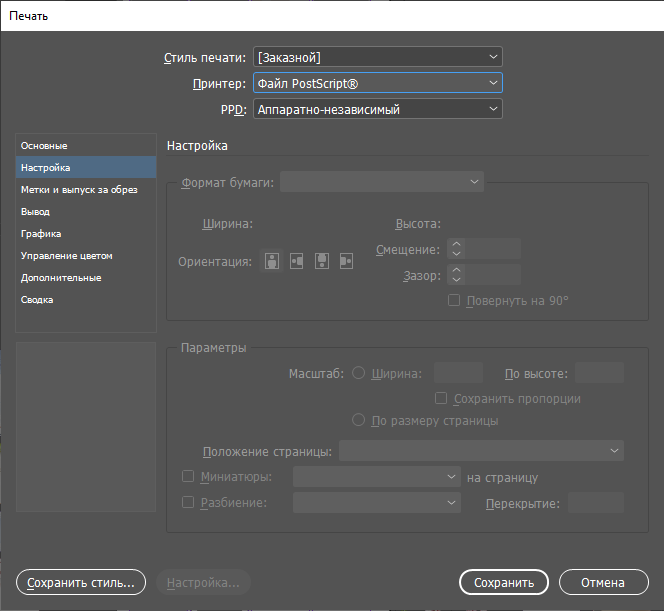Image resolution: width=664 pixels, height=612 pixels.
Task: Select По размеру страницы radio button
Action: [x=358, y=420]
